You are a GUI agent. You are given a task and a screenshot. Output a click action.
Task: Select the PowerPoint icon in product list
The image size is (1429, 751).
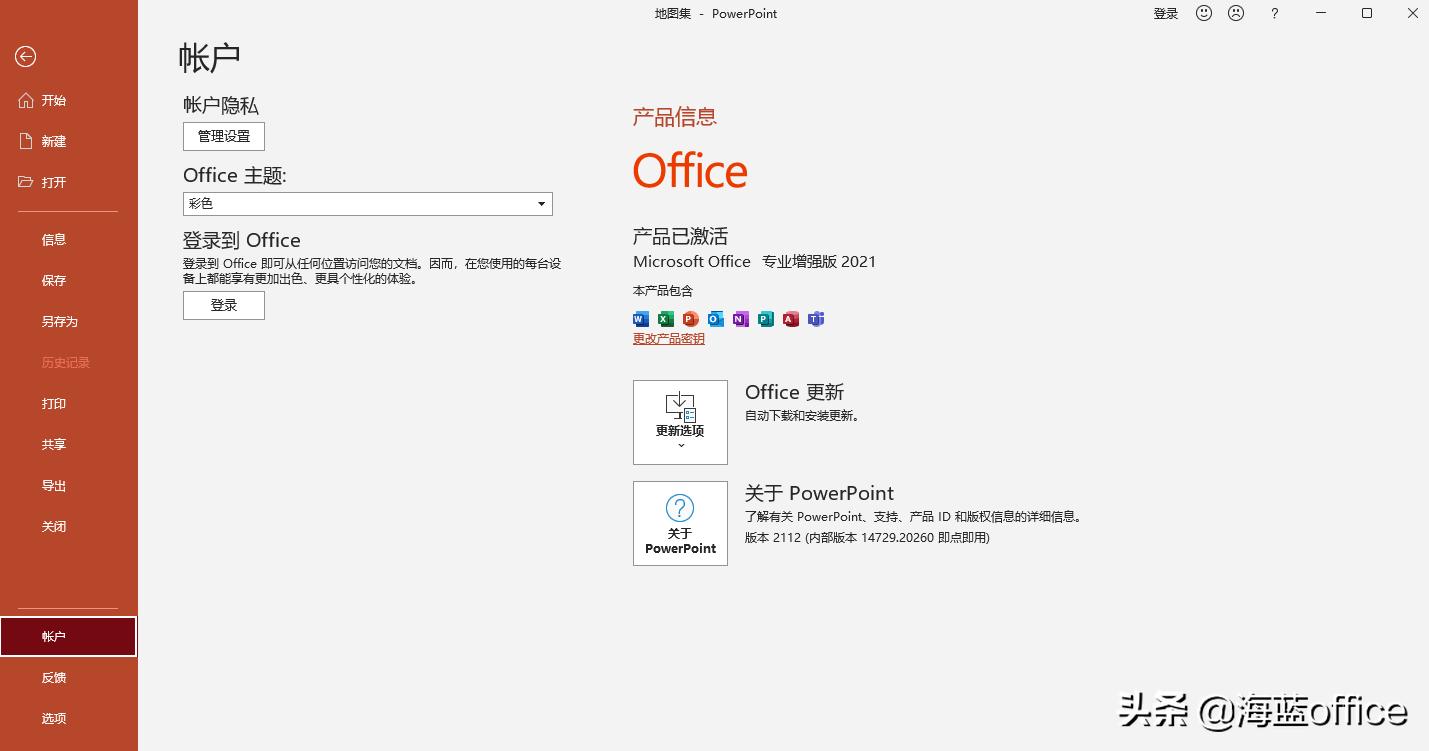point(690,319)
